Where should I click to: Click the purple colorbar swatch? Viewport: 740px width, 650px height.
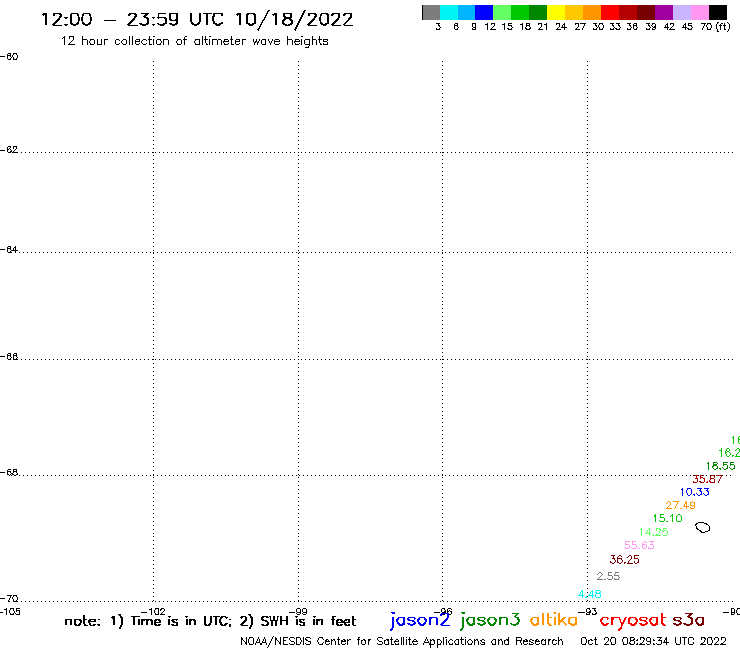click(664, 12)
